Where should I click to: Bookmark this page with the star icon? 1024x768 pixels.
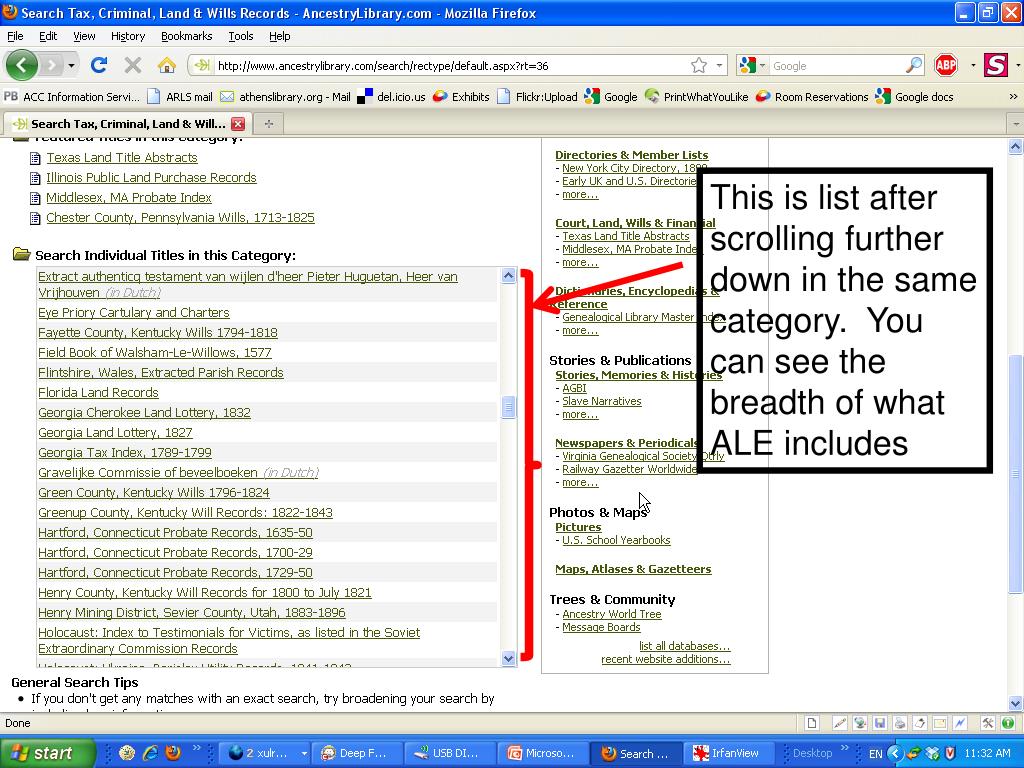click(699, 65)
